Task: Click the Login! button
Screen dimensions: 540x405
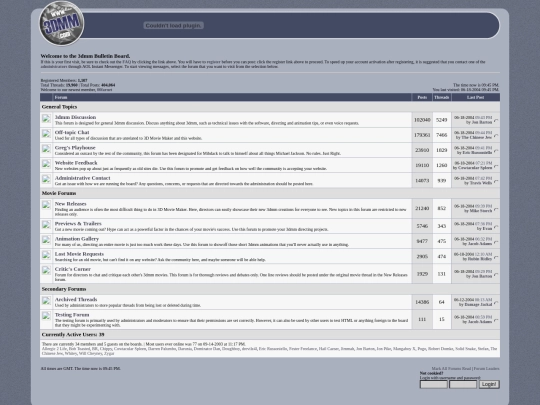Action: (x=489, y=384)
